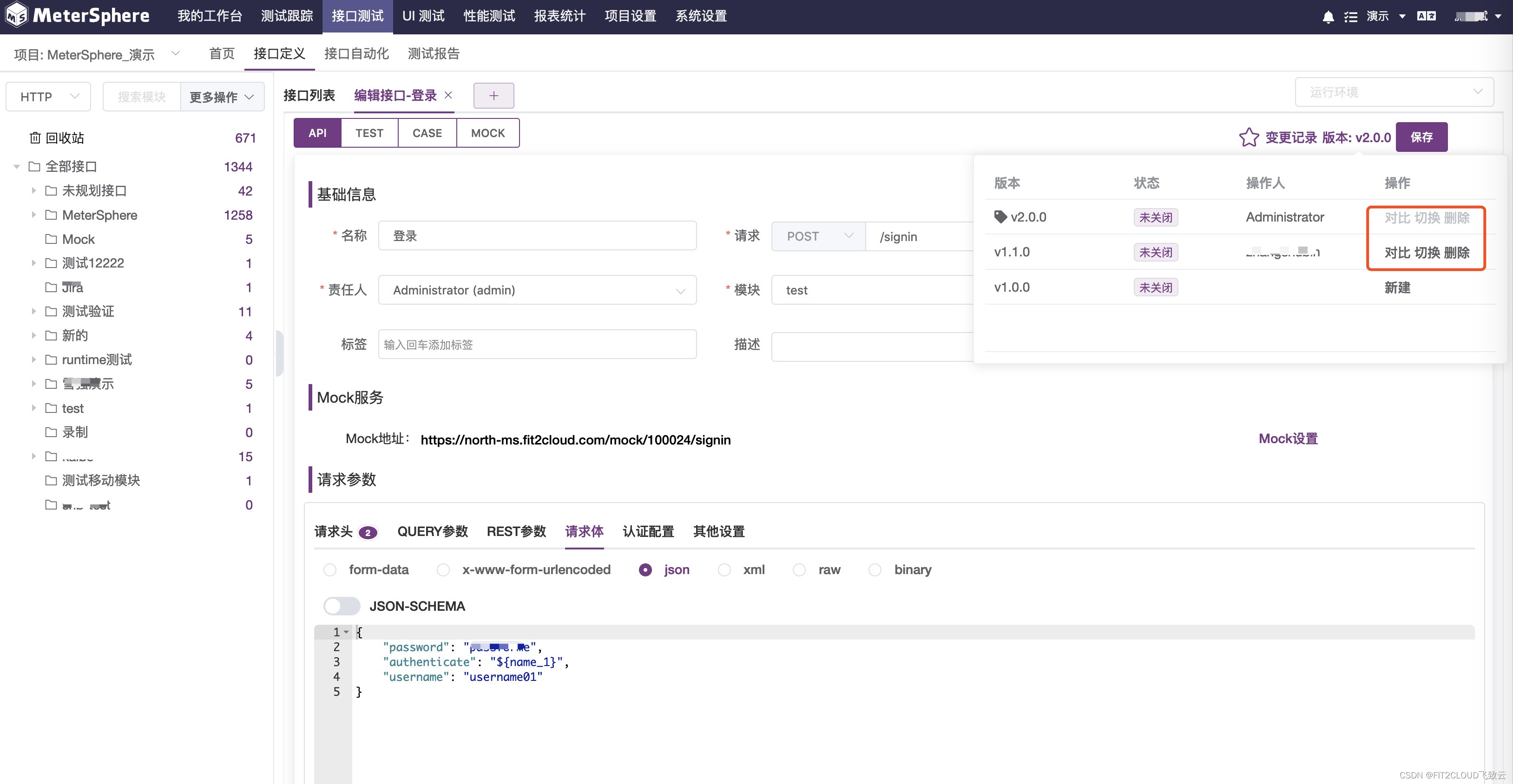The width and height of the screenshot is (1513, 784).
Task: Open the POST method dropdown
Action: (818, 236)
